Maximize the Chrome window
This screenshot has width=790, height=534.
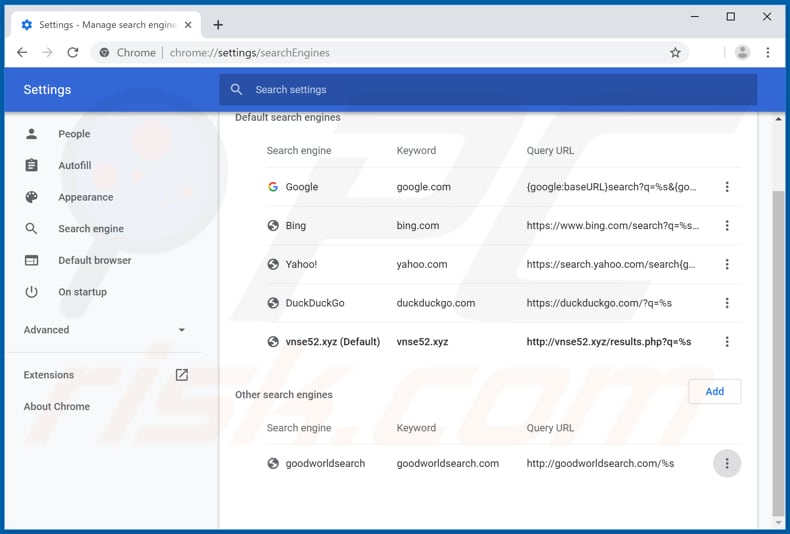click(731, 17)
